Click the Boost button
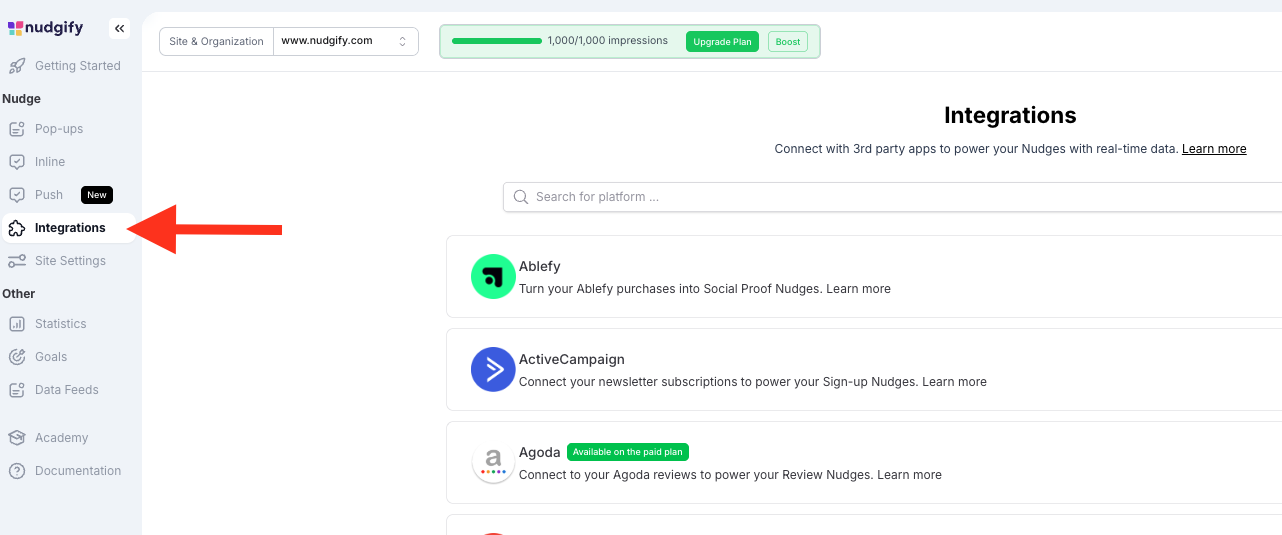This screenshot has height=535, width=1282. (x=788, y=42)
